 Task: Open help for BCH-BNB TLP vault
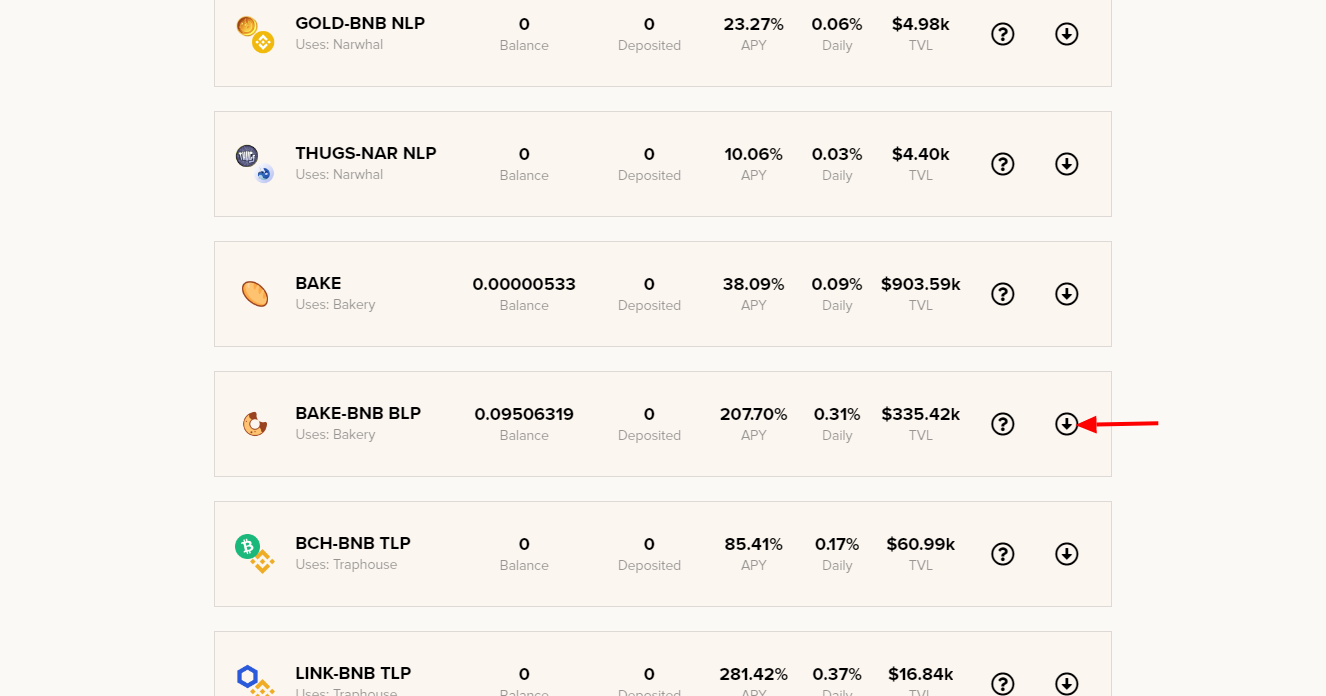coord(1002,554)
